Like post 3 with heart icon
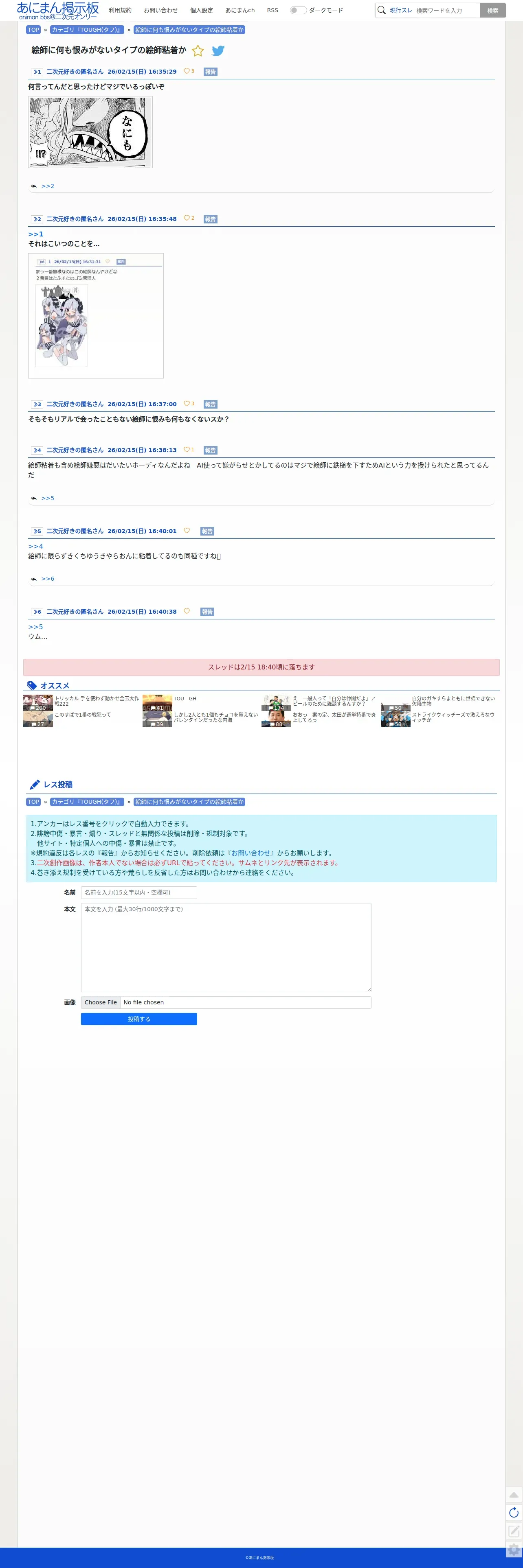 (x=187, y=404)
